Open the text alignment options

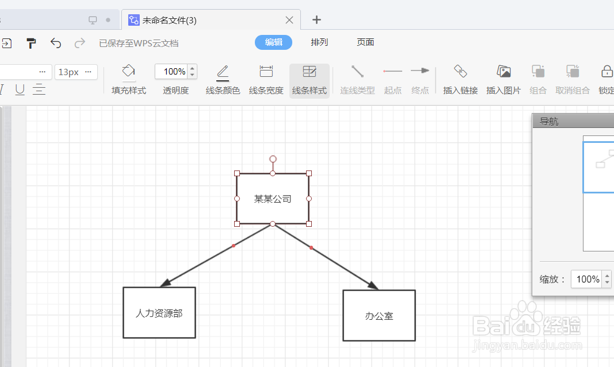click(x=39, y=90)
